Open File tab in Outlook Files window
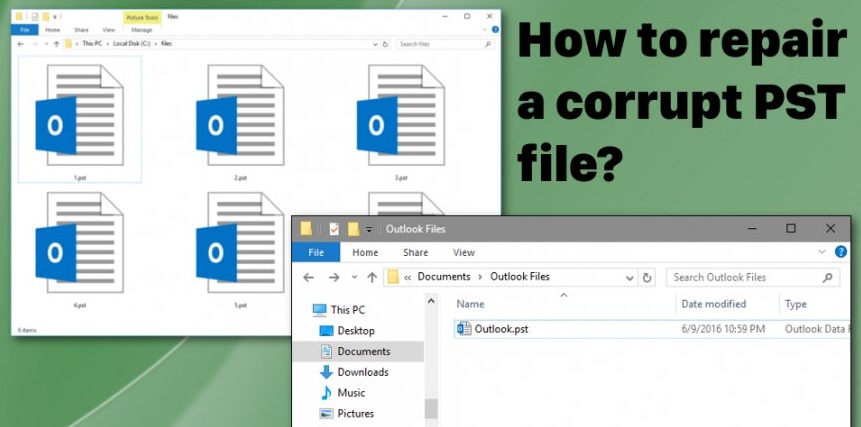This screenshot has width=861, height=427. pyautogui.click(x=316, y=252)
